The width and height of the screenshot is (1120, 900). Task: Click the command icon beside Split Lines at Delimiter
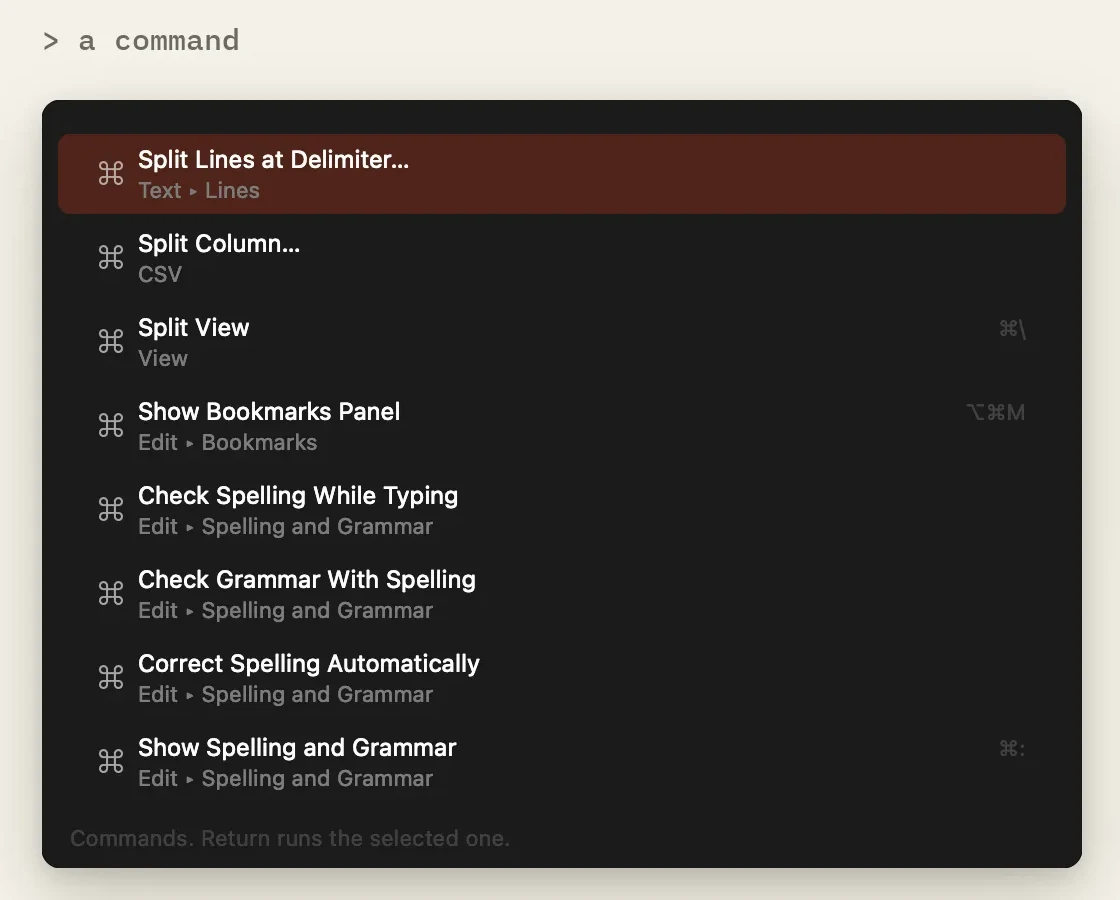pyautogui.click(x=111, y=174)
